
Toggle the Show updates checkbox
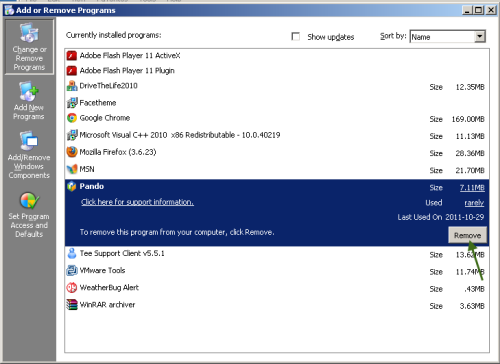tap(296, 36)
